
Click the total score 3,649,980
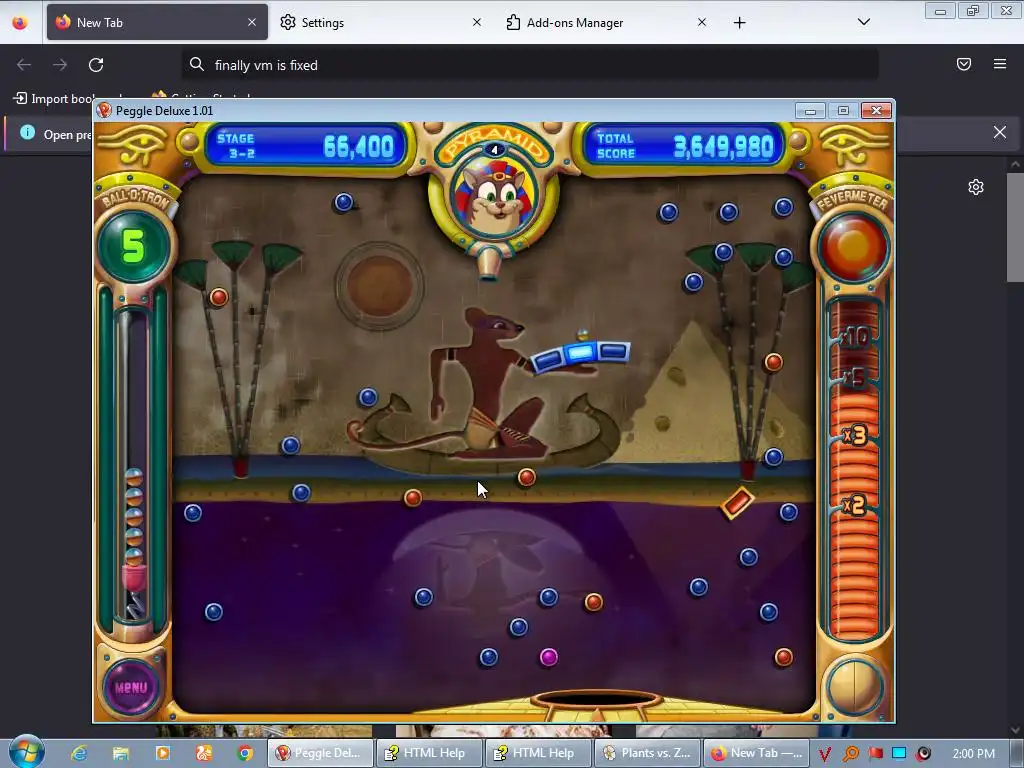724,147
